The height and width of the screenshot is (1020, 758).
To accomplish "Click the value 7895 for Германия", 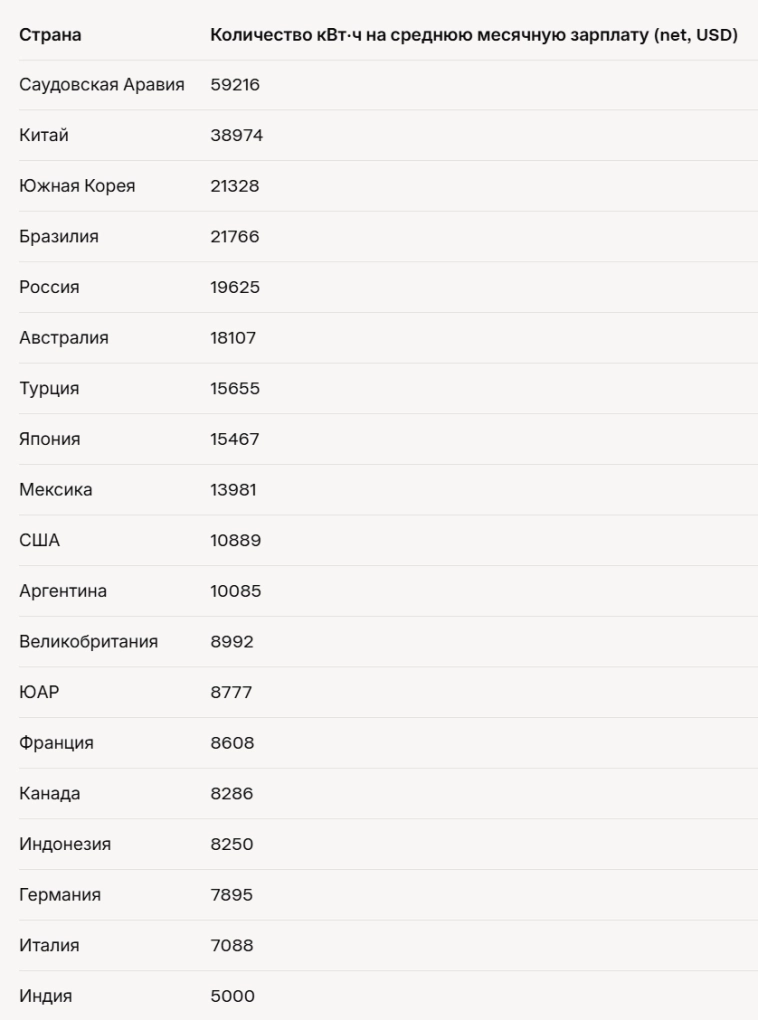I will coord(232,895).
